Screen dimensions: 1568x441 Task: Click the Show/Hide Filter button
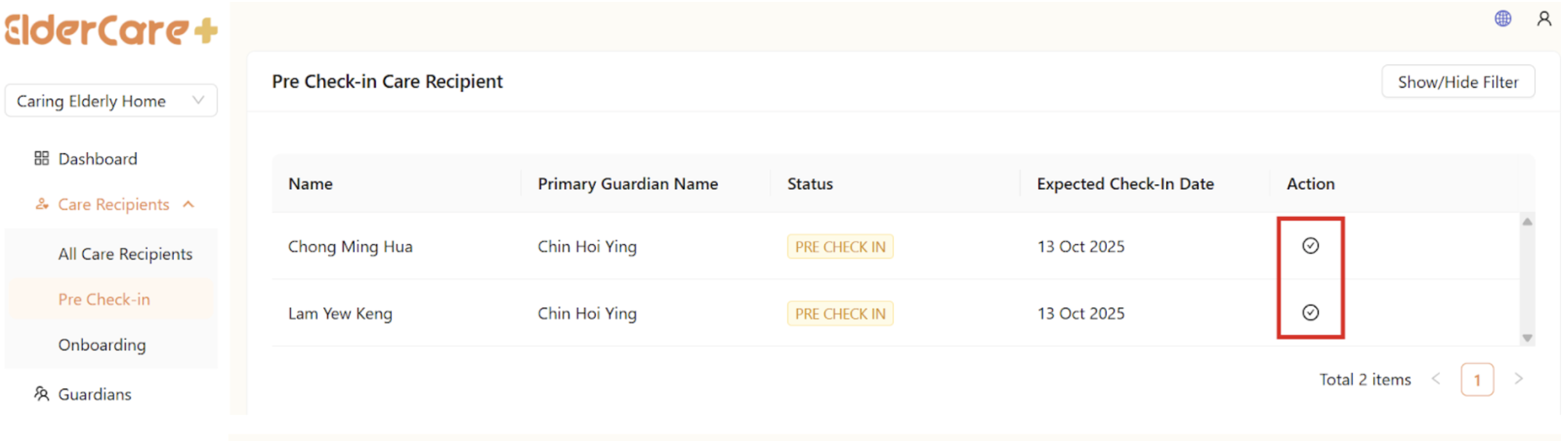pos(1457,82)
